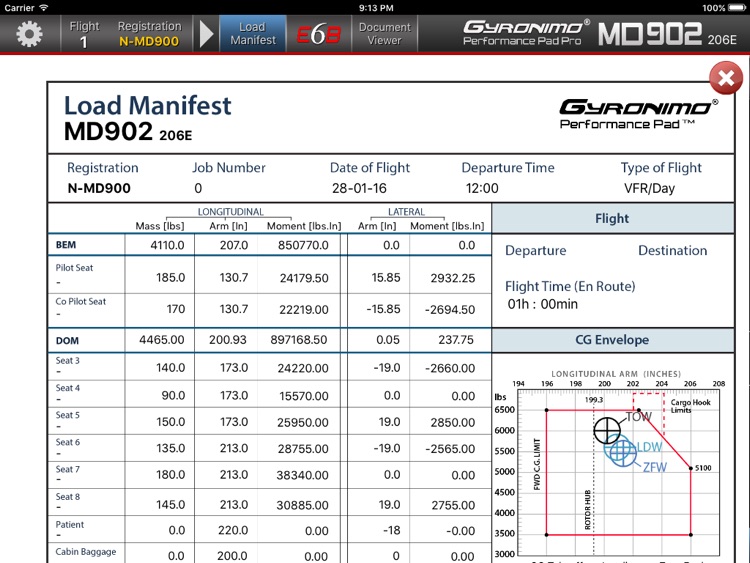Tap Seat 8 mass 145.0
Viewport: 750px width, 563px height.
click(x=171, y=505)
